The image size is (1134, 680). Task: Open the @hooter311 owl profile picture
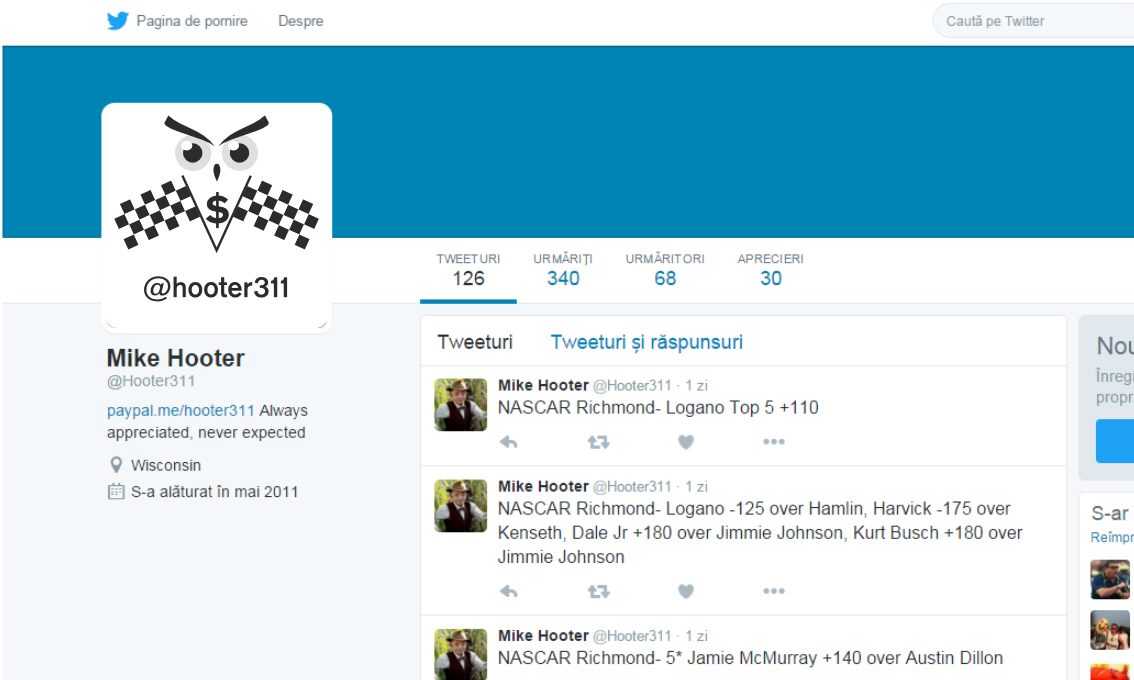pyautogui.click(x=217, y=218)
